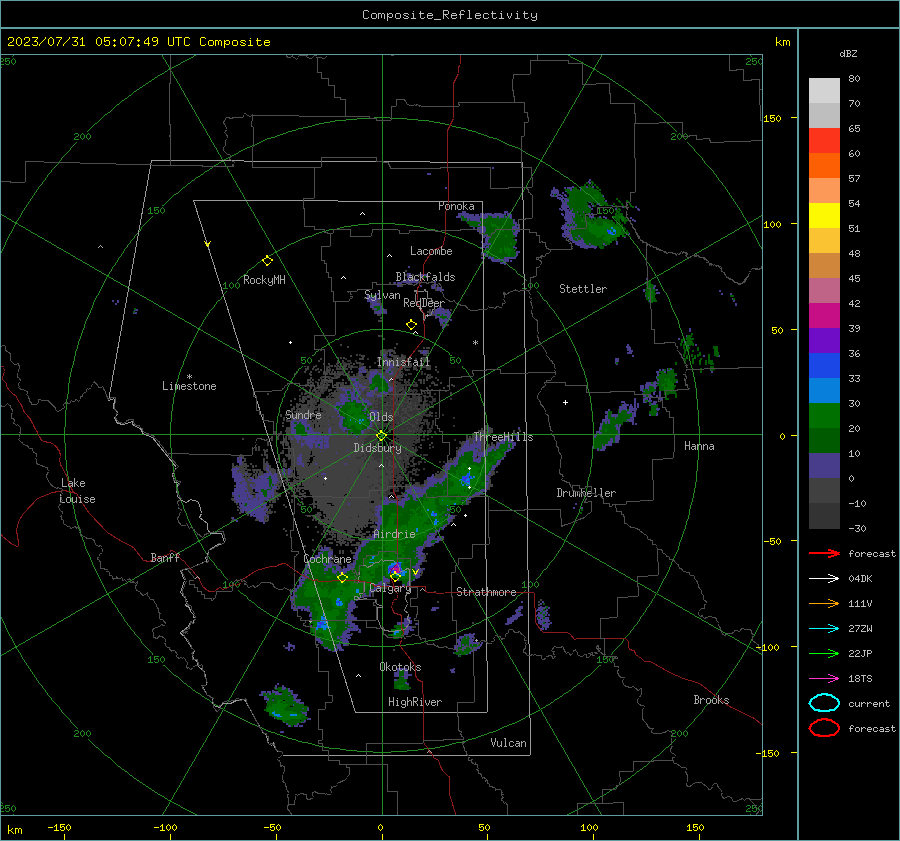Click the Sylvan label
900x841 pixels.
[382, 295]
